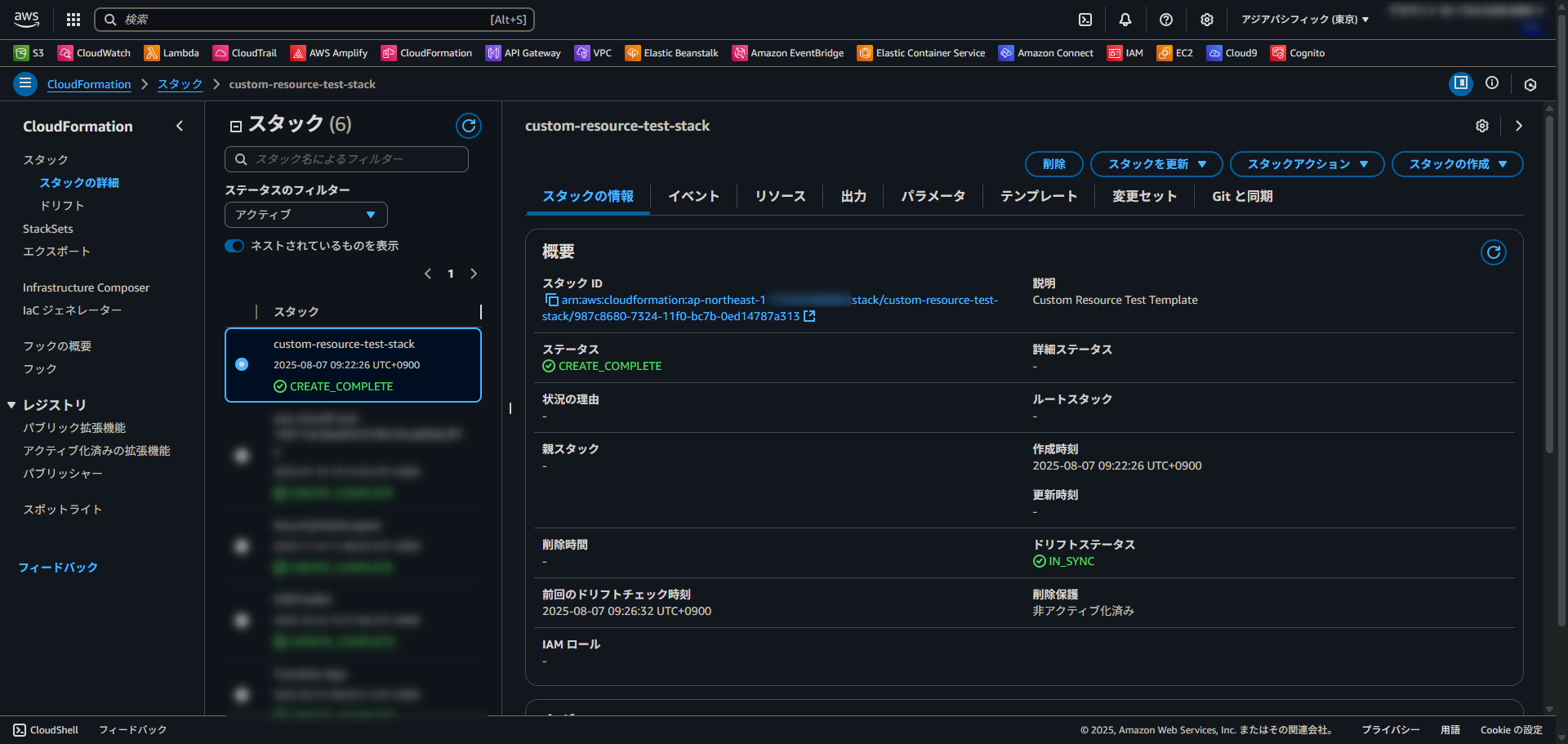Screen dimensions: 1568x744
Task: Open Cookie の設定 in footer
Action: click(1512, 730)
